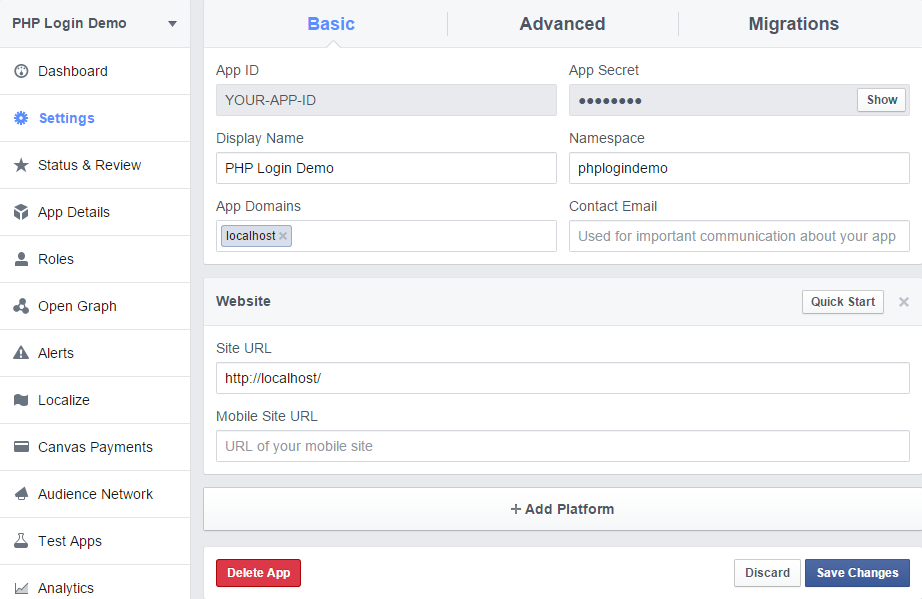This screenshot has width=922, height=599.
Task: Click the Settings gear icon
Action: pos(21,118)
